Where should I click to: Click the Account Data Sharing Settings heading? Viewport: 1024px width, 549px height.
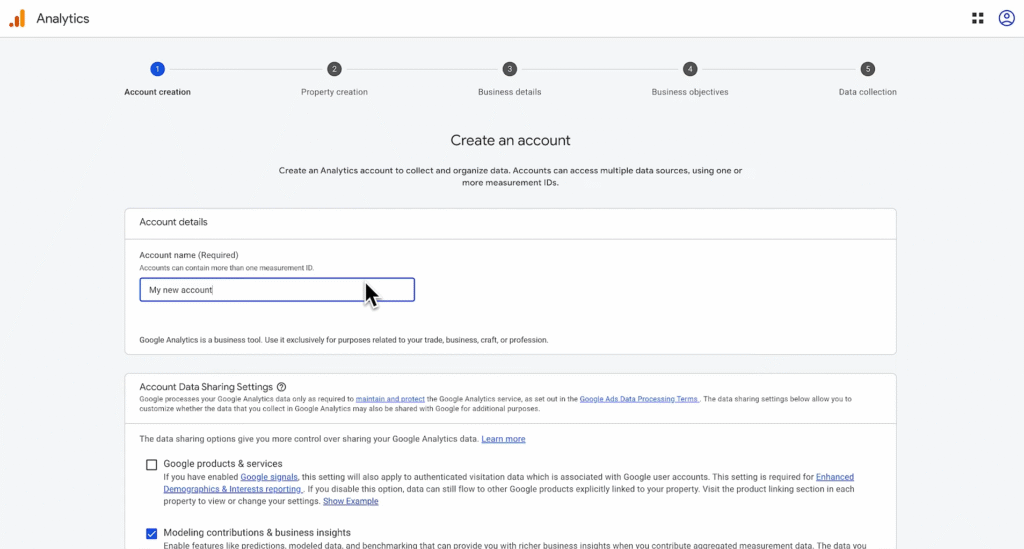[x=206, y=387]
